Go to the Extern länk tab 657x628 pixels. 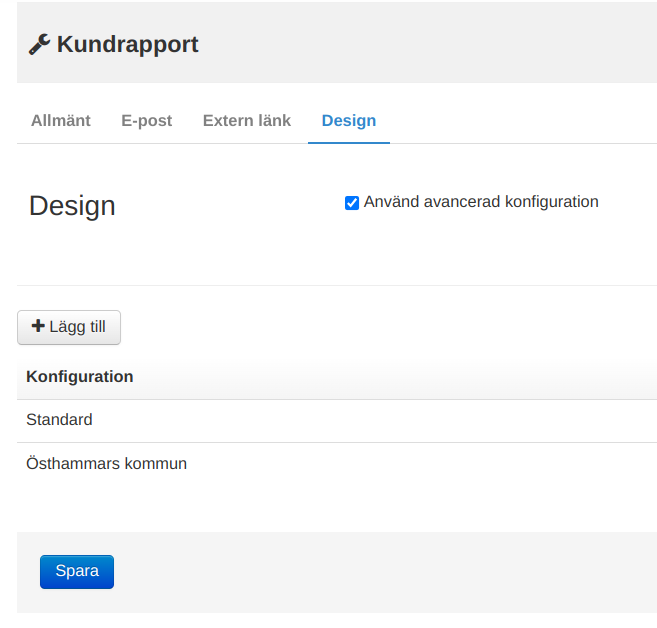click(x=247, y=121)
